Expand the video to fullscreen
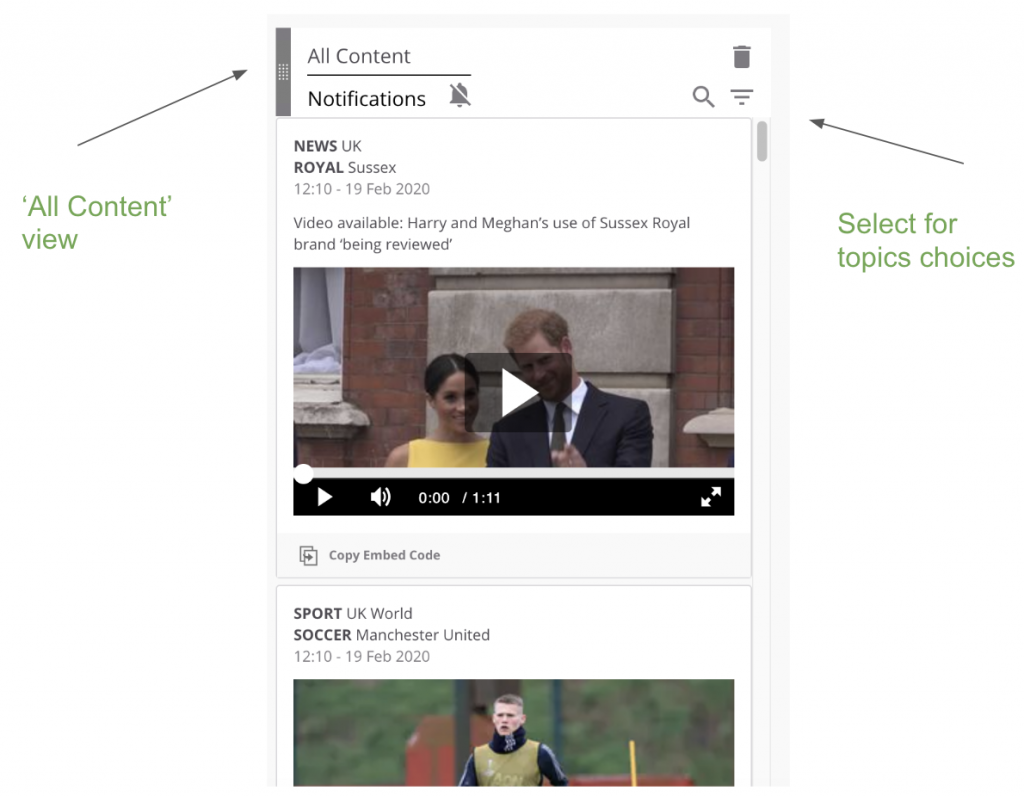 click(710, 497)
